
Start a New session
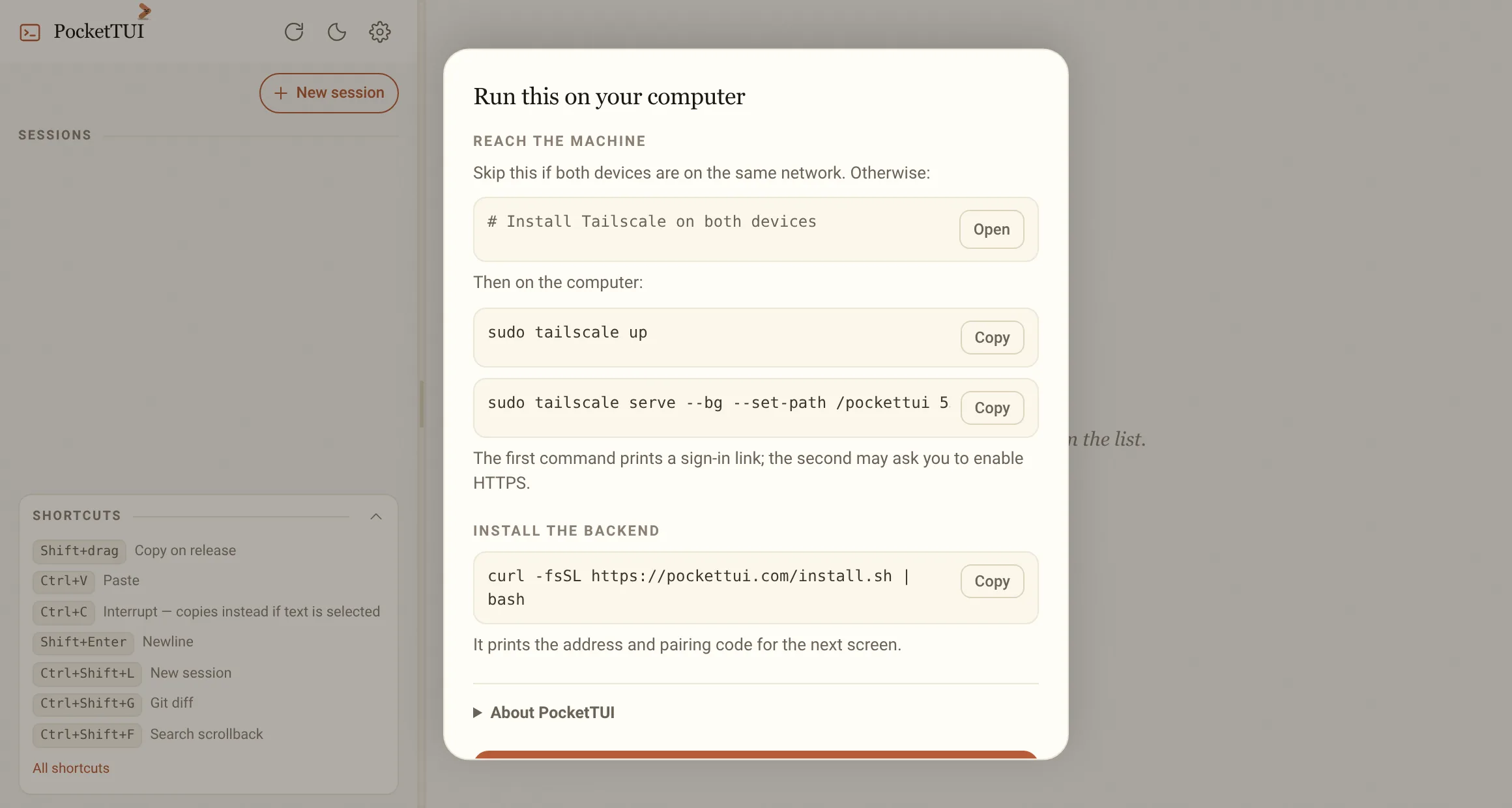tap(329, 93)
